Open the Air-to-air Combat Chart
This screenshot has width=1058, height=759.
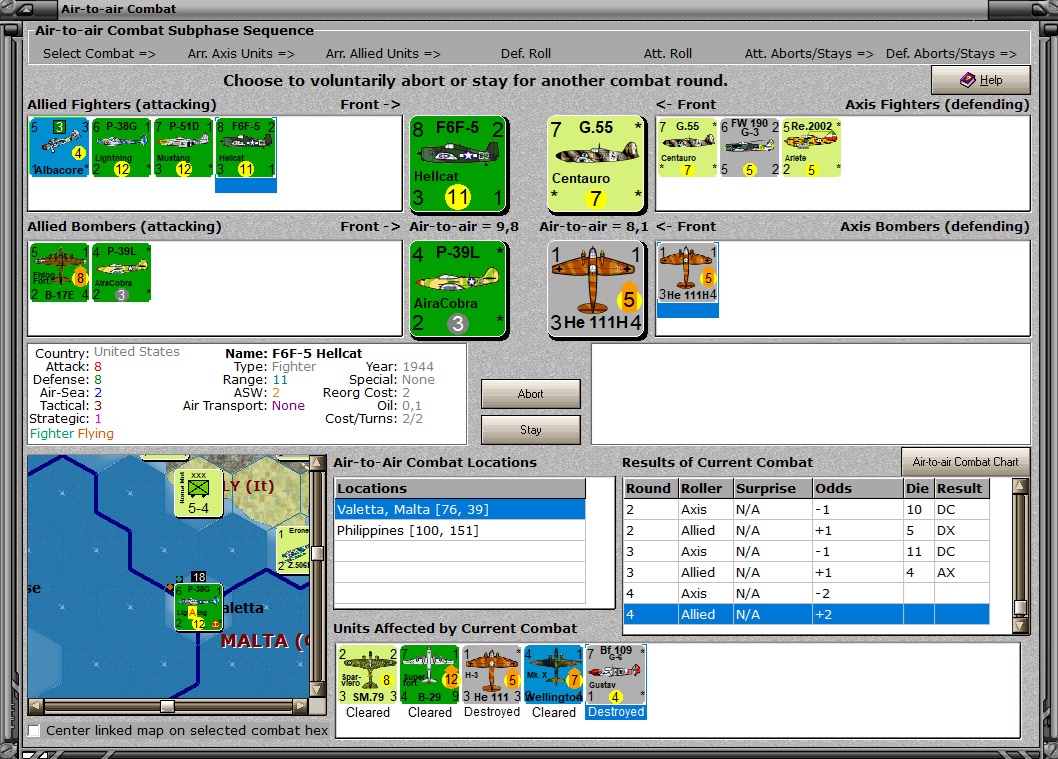point(966,461)
